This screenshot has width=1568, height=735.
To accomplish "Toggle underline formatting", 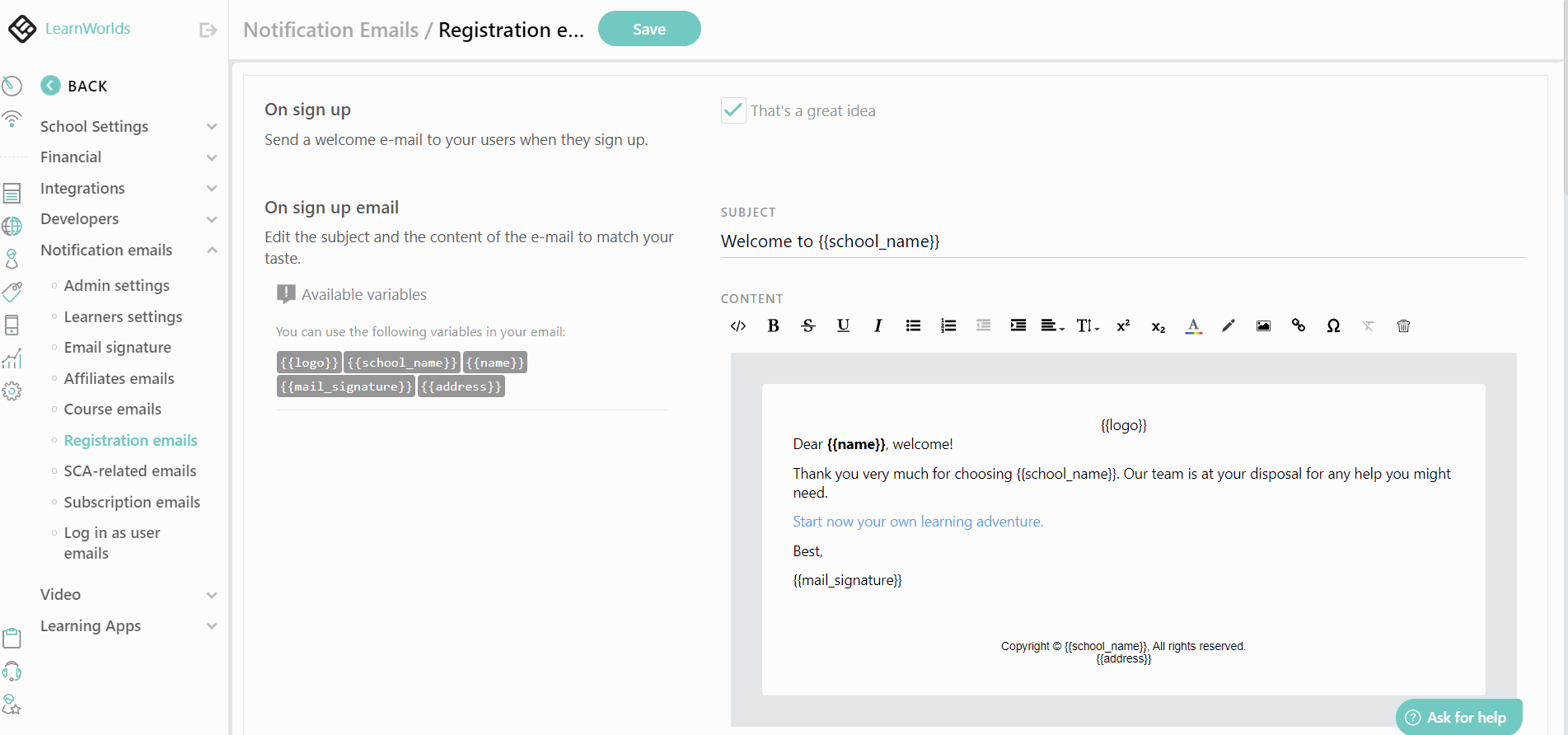I will tap(843, 325).
